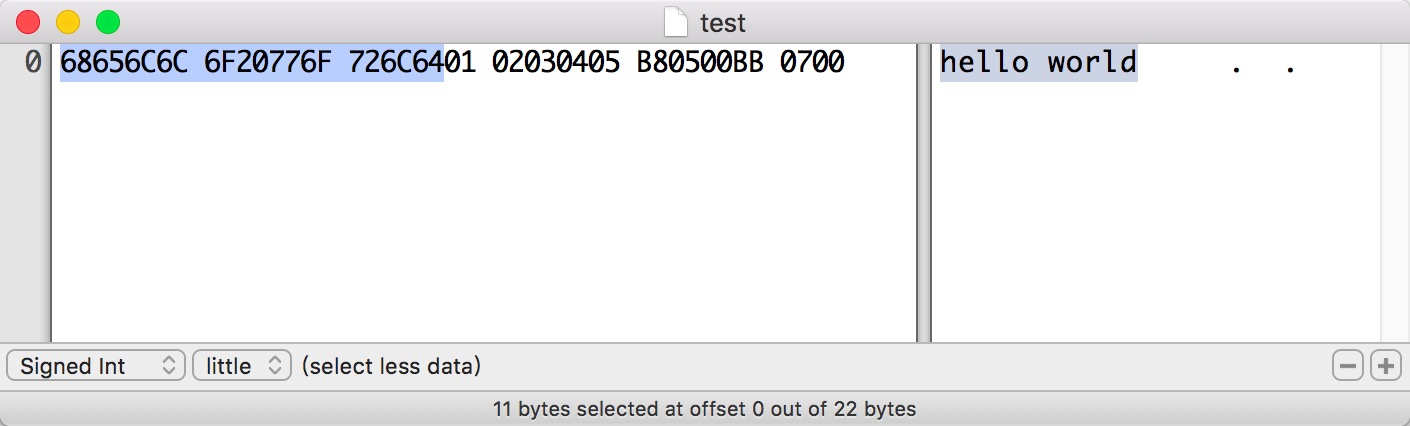Click hex group 68656C6C
The image size is (1410, 426).
124,63
